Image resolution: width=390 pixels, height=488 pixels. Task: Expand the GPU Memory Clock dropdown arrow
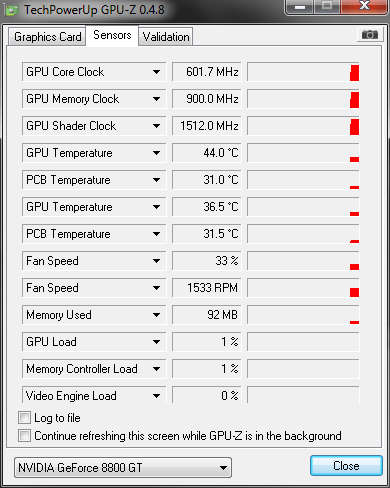pos(156,99)
